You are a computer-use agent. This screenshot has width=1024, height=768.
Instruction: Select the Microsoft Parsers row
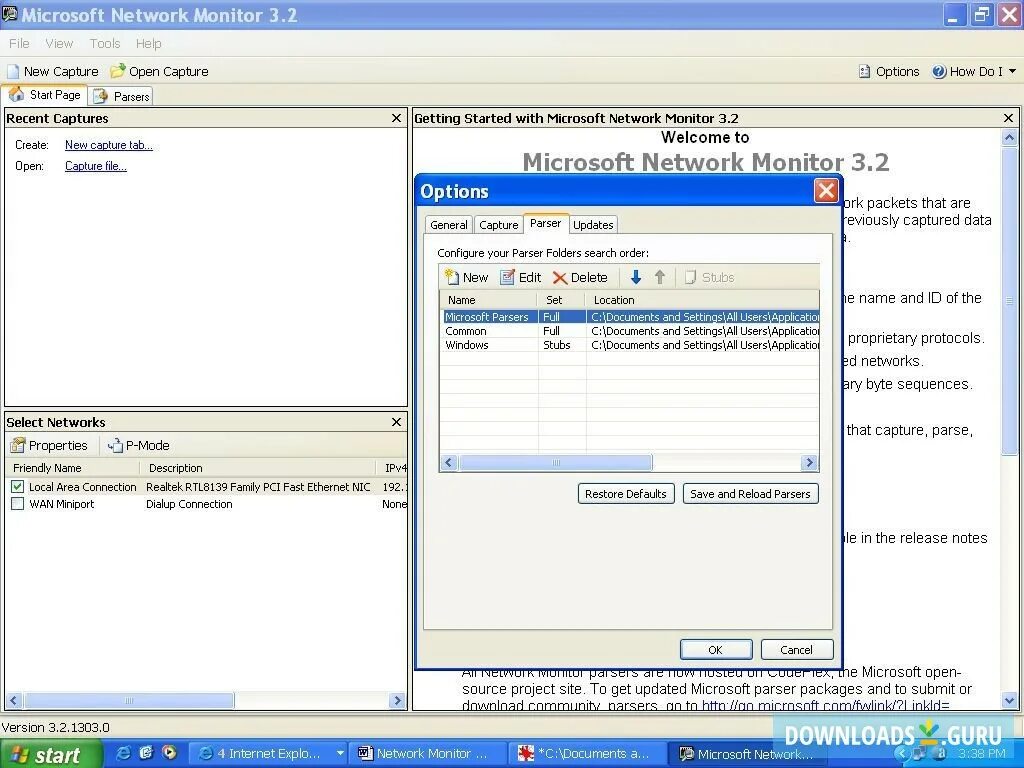point(630,317)
